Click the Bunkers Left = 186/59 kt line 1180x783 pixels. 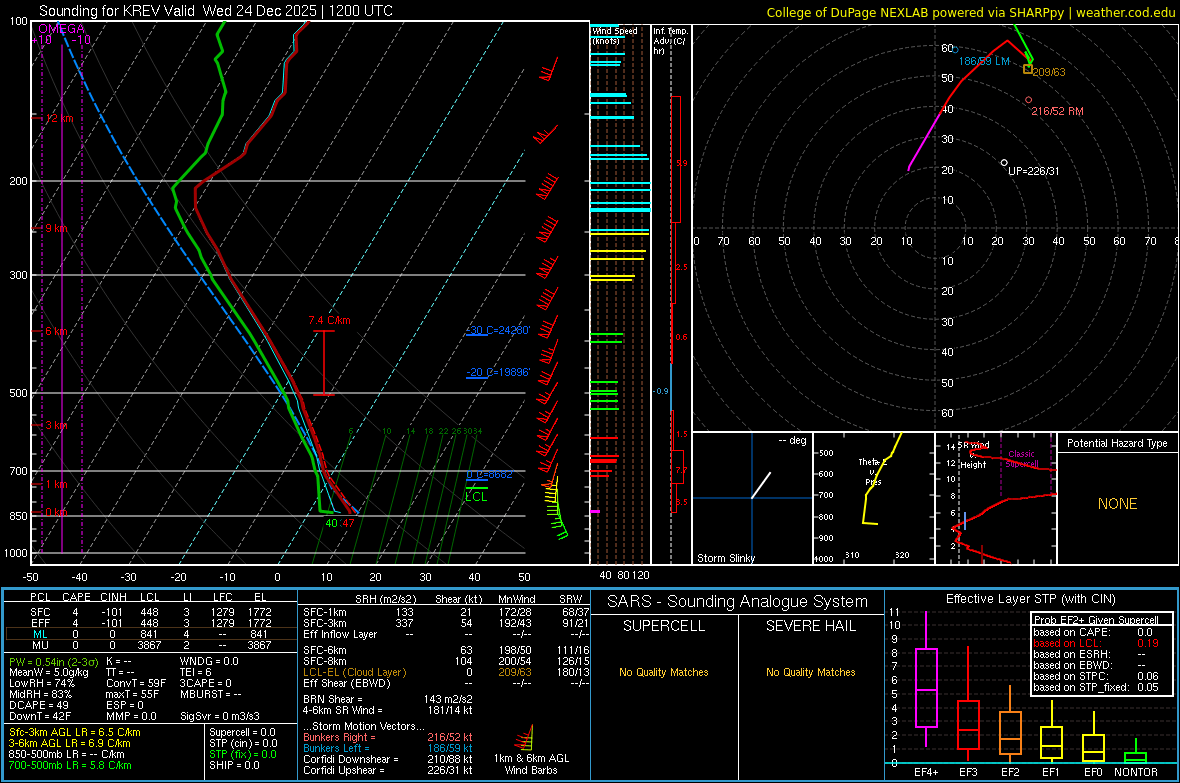coord(387,748)
